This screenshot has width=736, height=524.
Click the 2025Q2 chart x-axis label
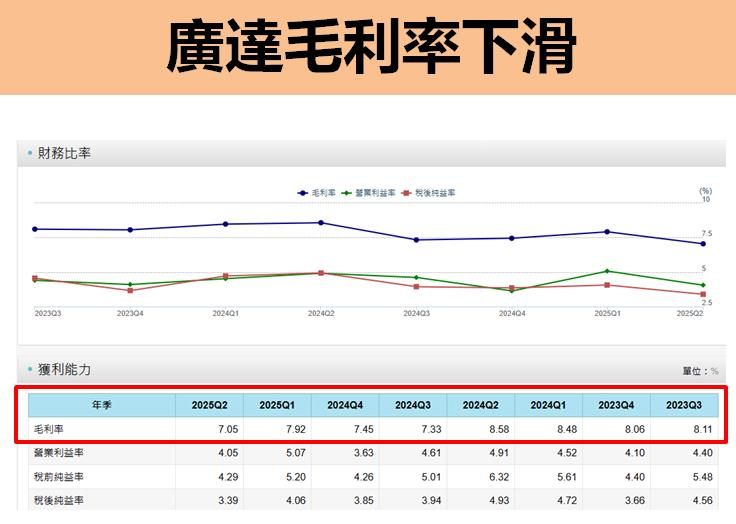(x=690, y=313)
